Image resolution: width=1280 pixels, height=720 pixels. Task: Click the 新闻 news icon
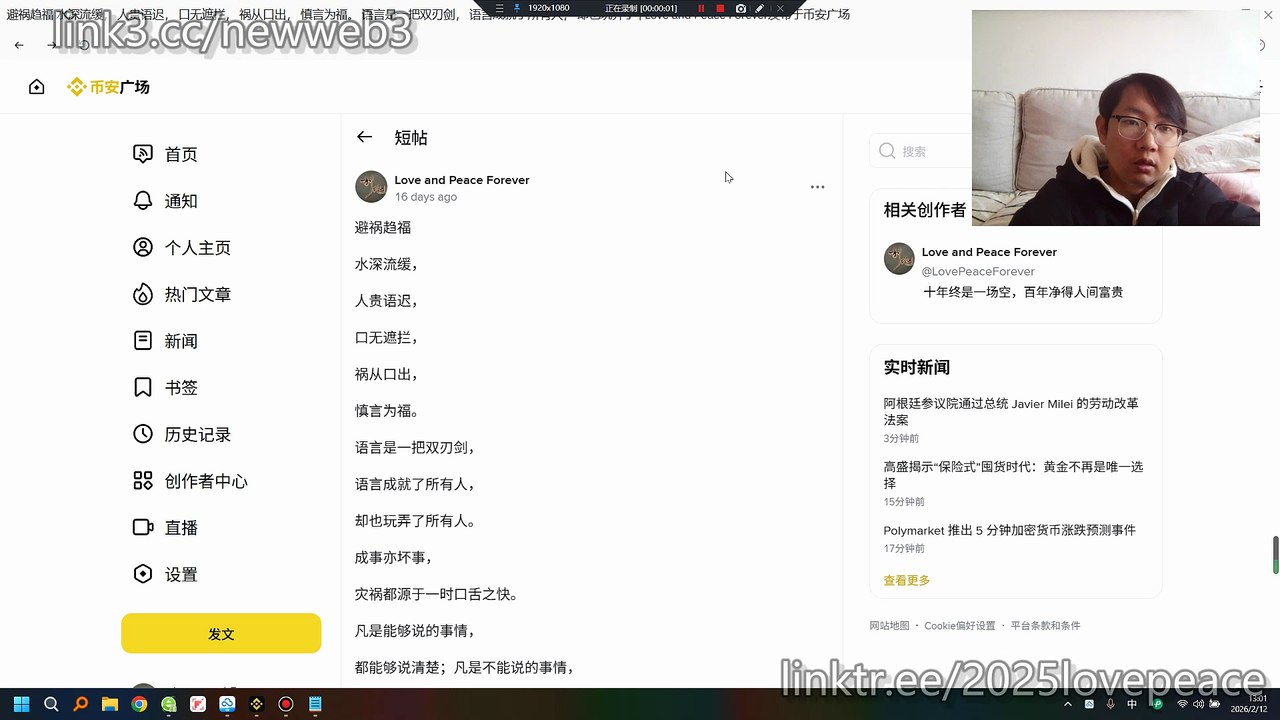[x=143, y=341]
